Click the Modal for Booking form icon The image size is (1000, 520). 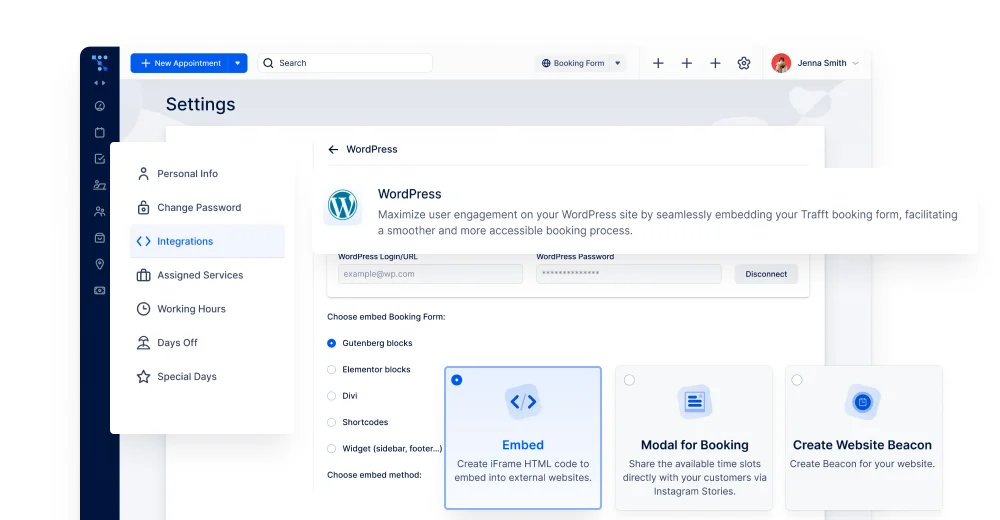click(695, 402)
